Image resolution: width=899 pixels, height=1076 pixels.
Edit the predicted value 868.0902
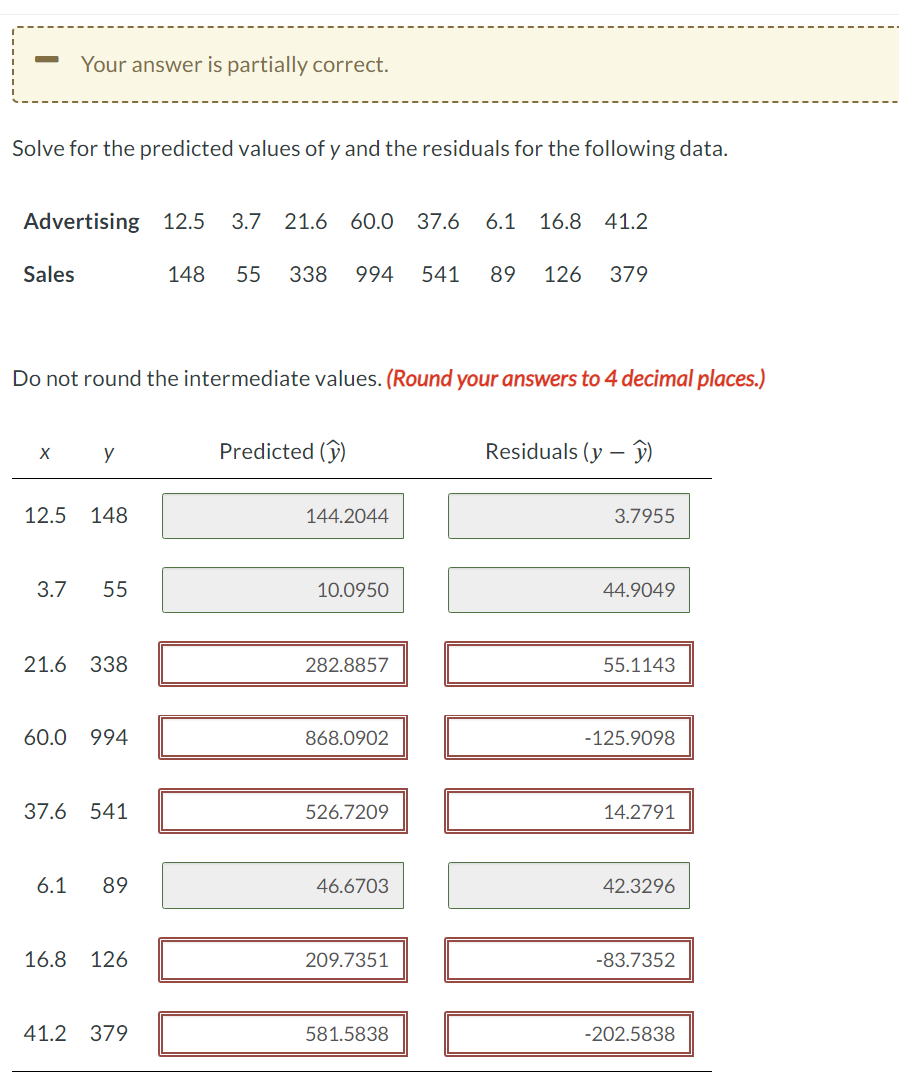(x=283, y=738)
